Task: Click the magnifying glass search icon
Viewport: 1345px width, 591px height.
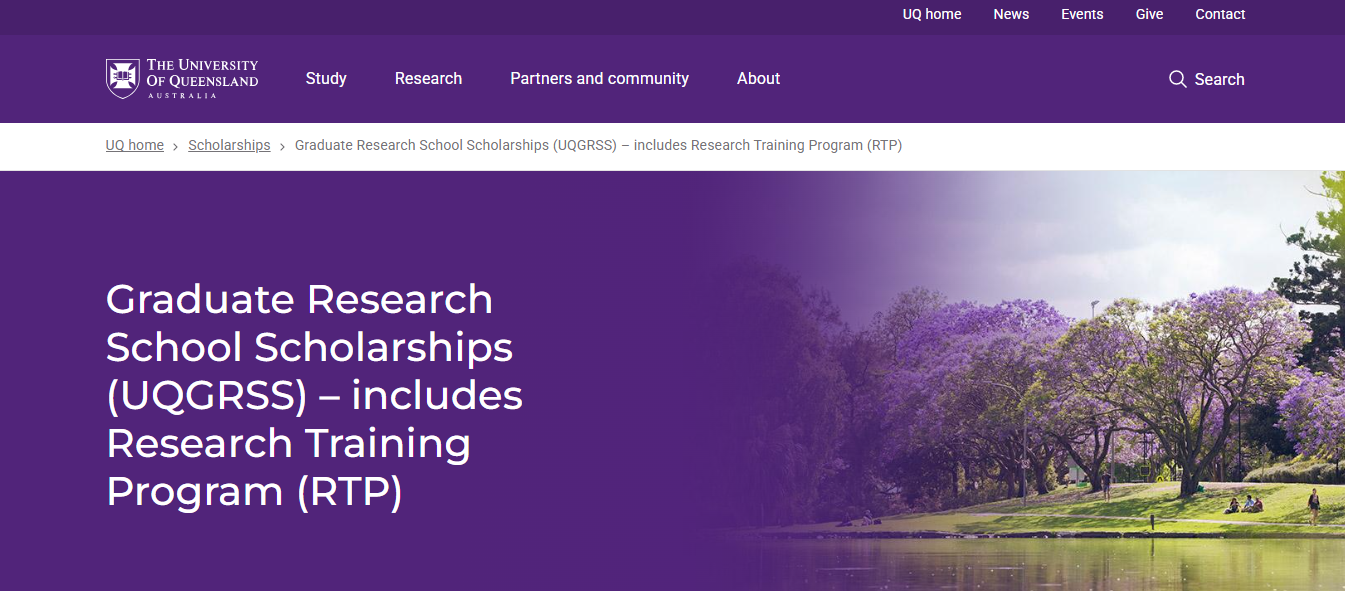Action: click(1178, 79)
